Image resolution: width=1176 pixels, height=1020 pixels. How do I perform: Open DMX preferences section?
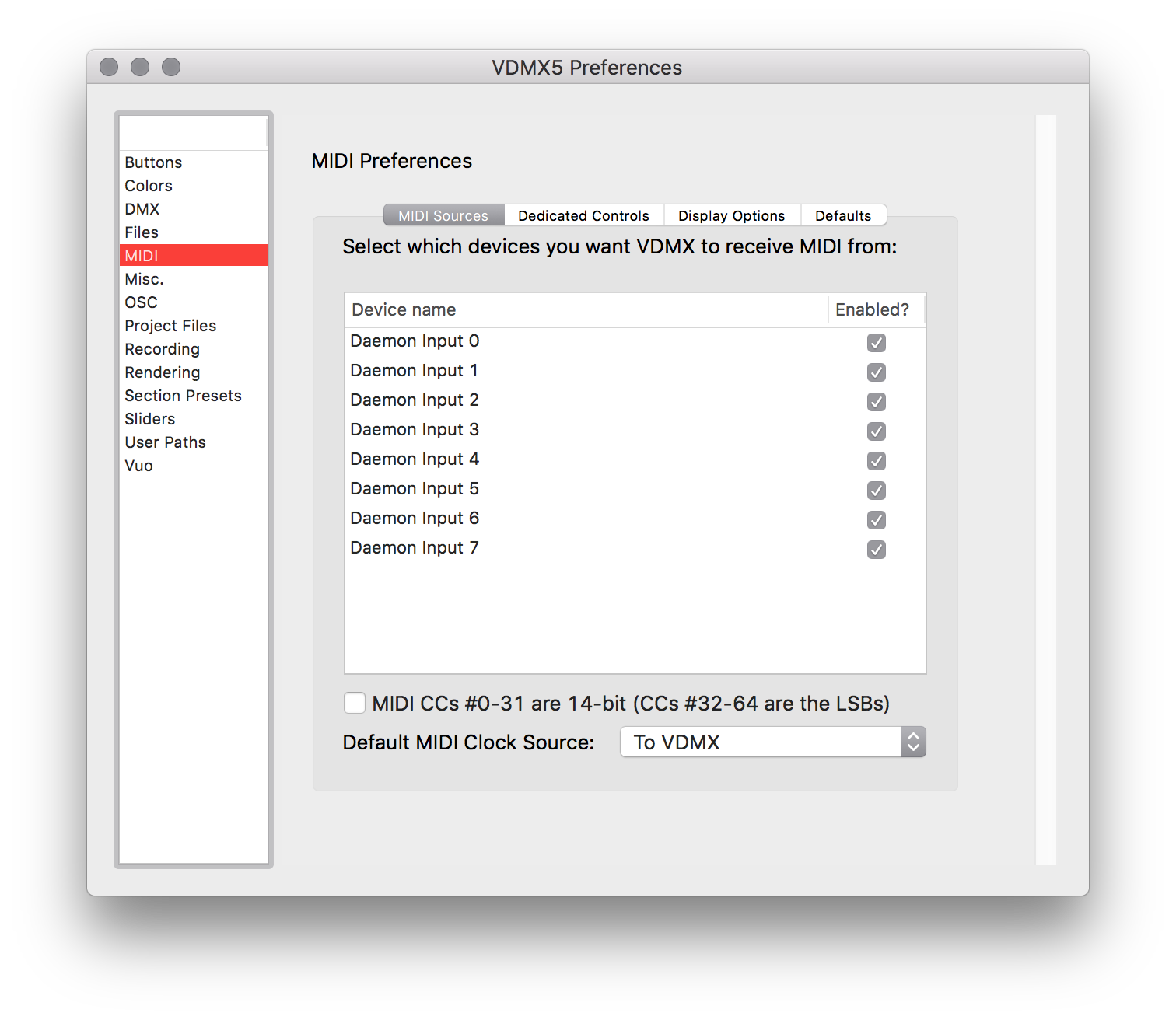click(x=194, y=209)
